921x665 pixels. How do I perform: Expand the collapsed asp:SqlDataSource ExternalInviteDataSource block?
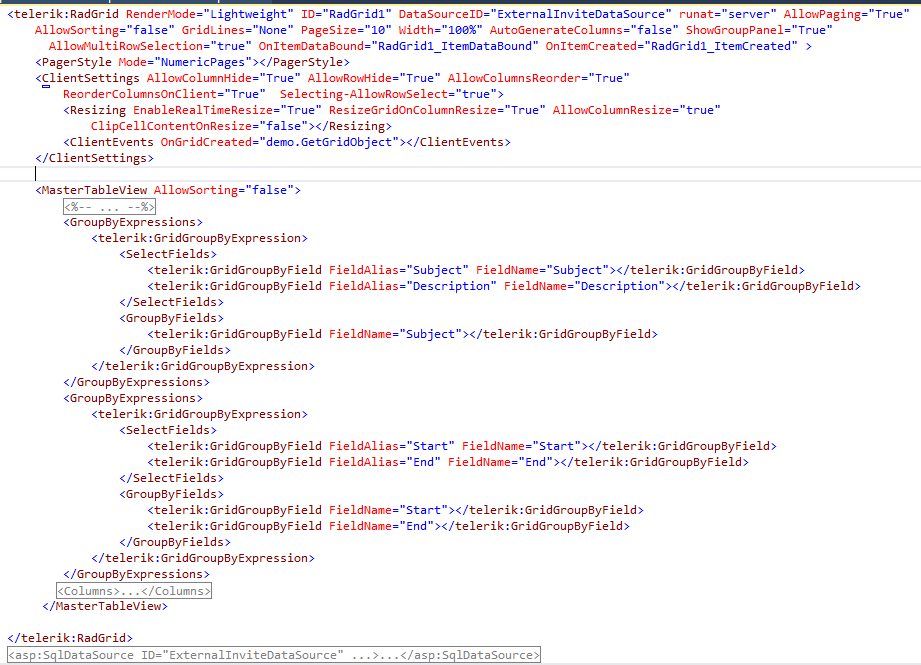pos(274,655)
